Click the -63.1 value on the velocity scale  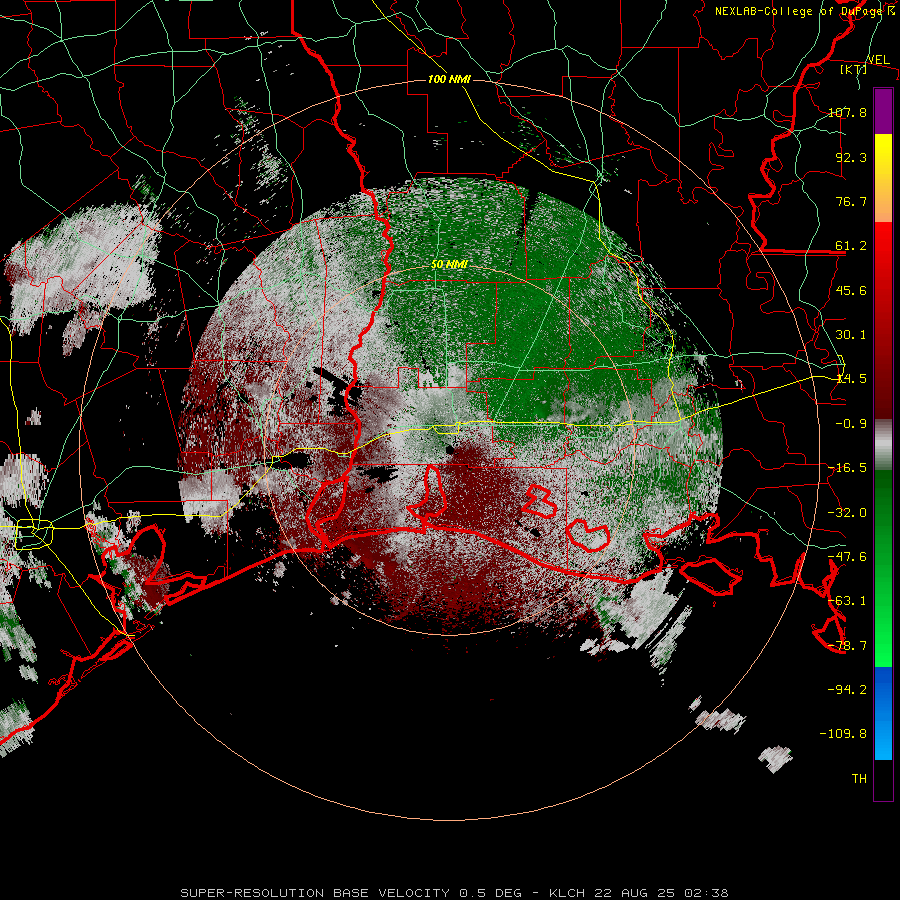pyautogui.click(x=847, y=601)
